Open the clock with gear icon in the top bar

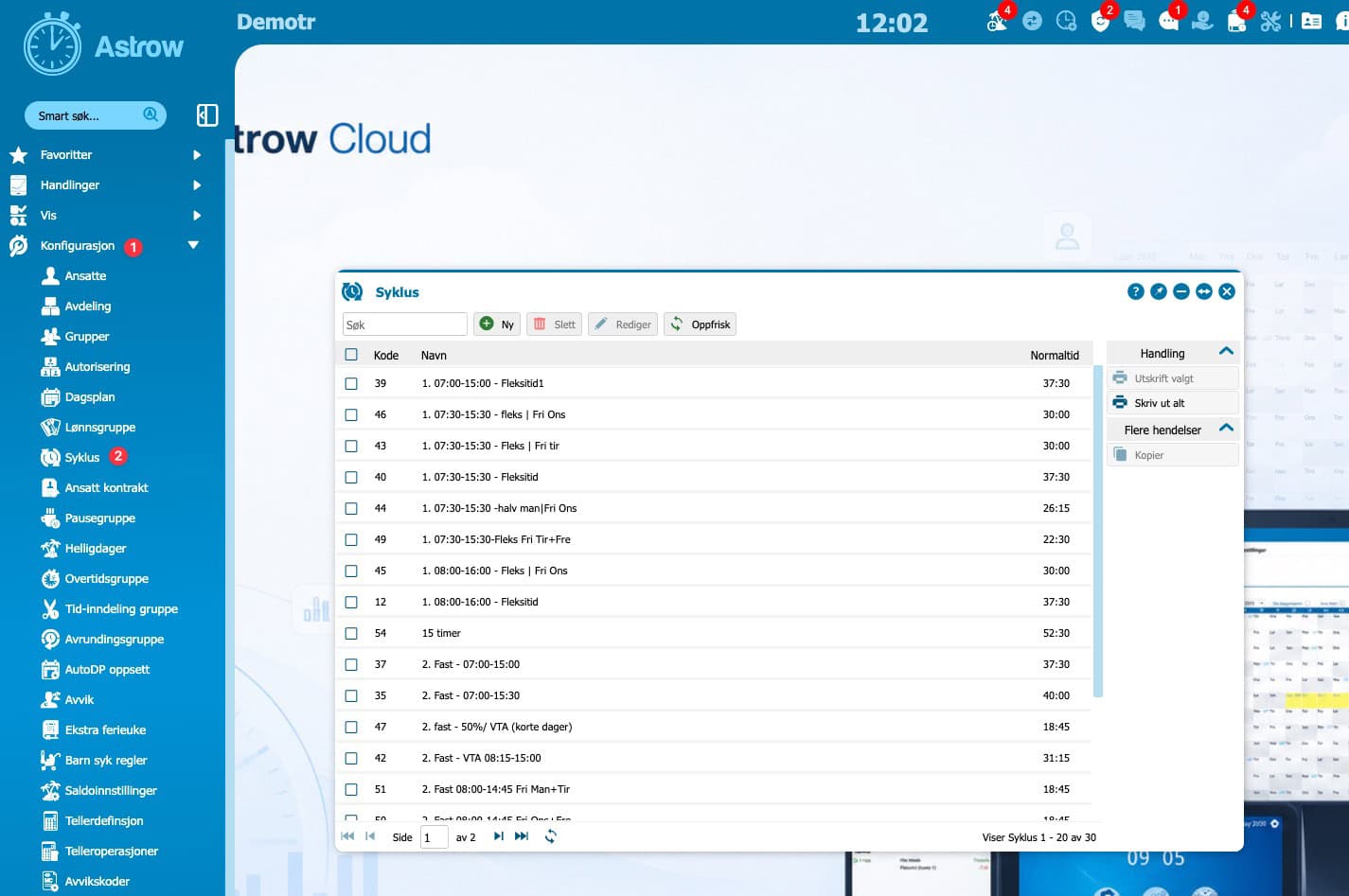click(1066, 21)
